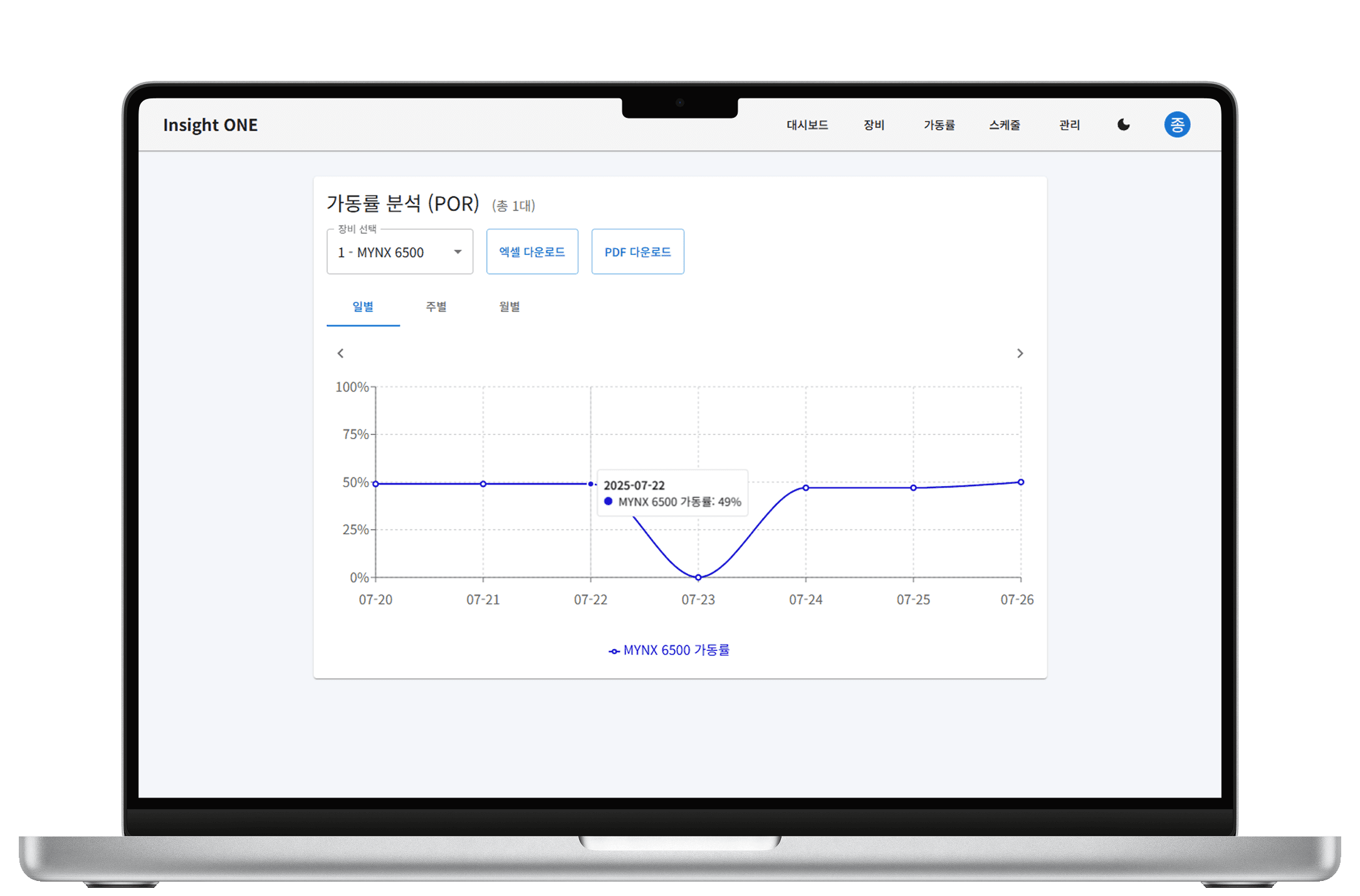Click the PDF 다운로드 button

pos(637,252)
